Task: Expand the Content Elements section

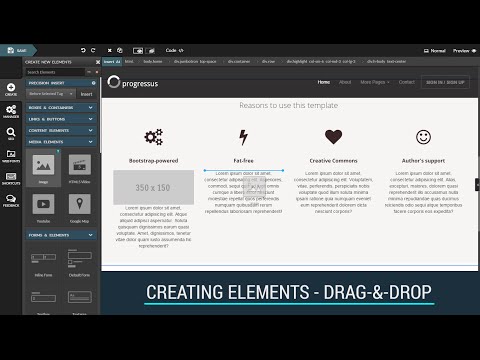Action: 61,130
